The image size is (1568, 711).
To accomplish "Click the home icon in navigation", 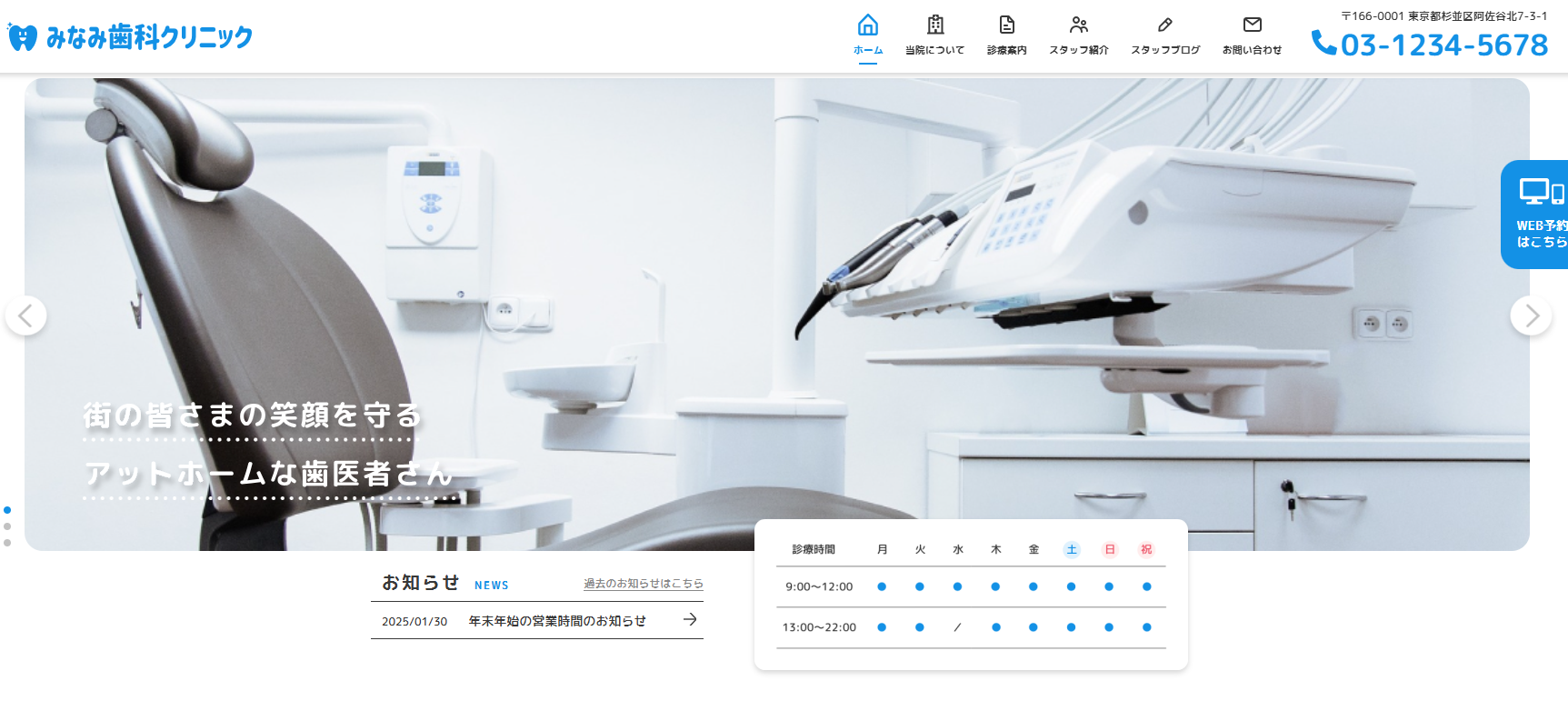I will (868, 25).
